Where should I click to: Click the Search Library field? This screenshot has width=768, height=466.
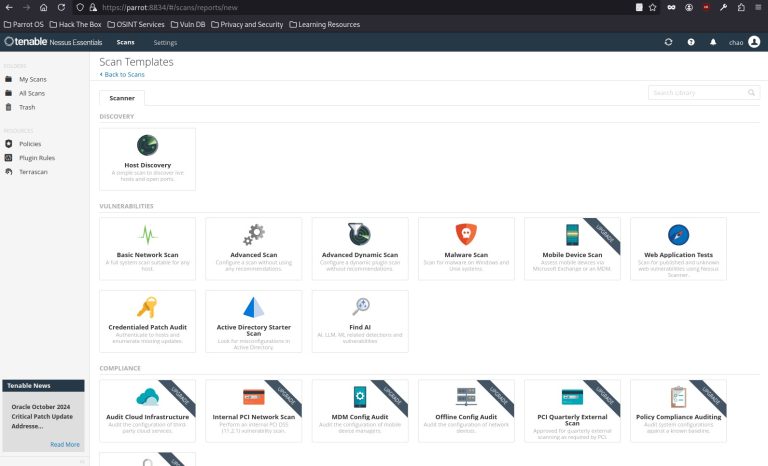pyautogui.click(x=697, y=92)
